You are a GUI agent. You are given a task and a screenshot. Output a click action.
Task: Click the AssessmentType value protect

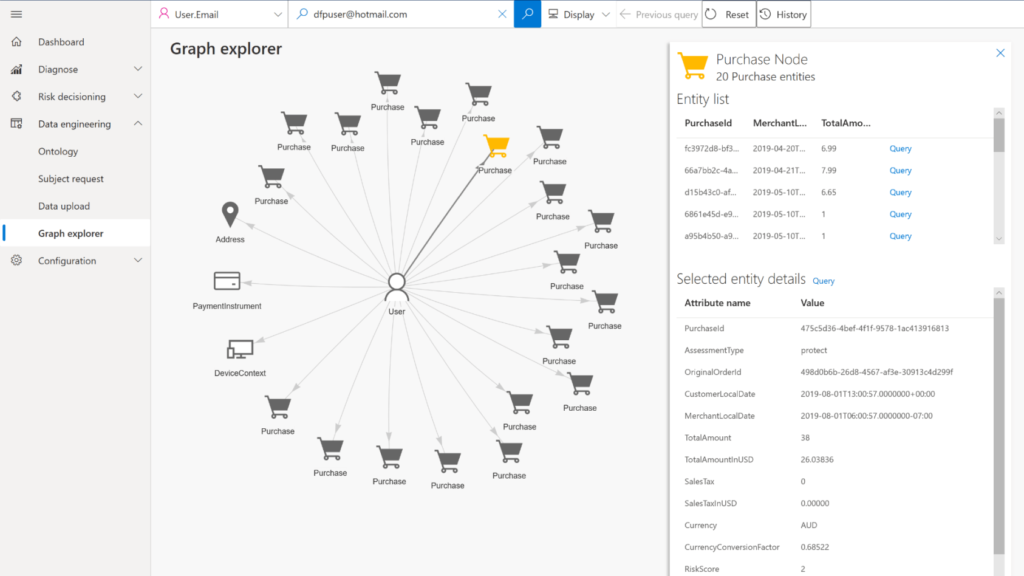pyautogui.click(x=814, y=351)
